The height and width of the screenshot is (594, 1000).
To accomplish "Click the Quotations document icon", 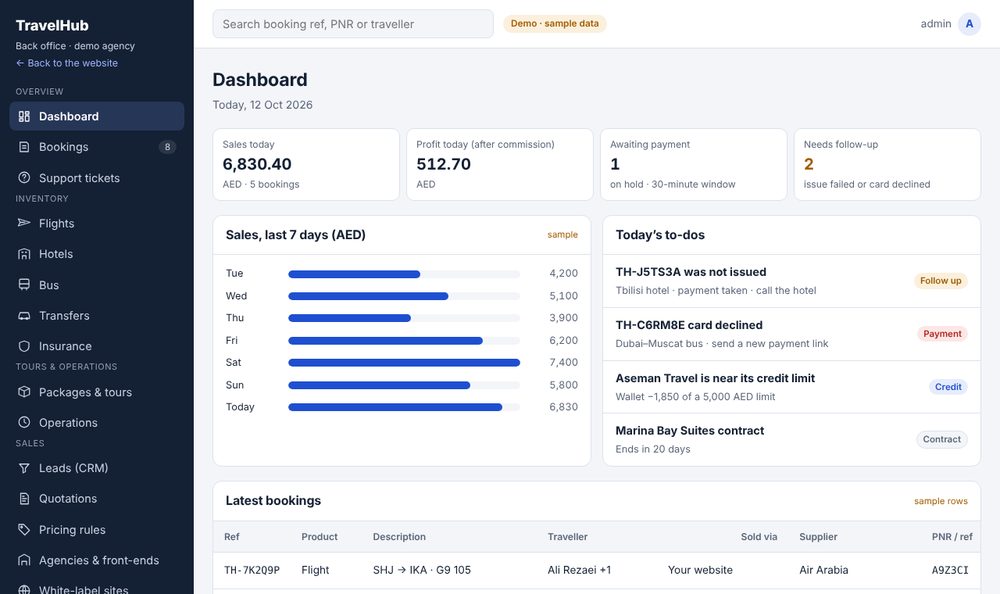I will pyautogui.click(x=24, y=498).
